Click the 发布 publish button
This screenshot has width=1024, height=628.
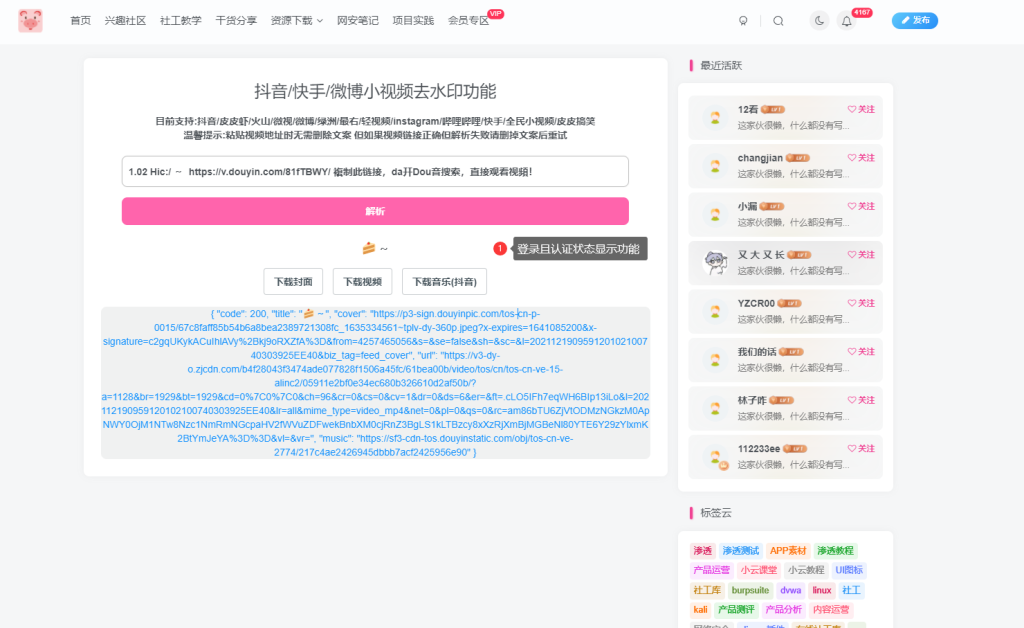tap(915, 21)
